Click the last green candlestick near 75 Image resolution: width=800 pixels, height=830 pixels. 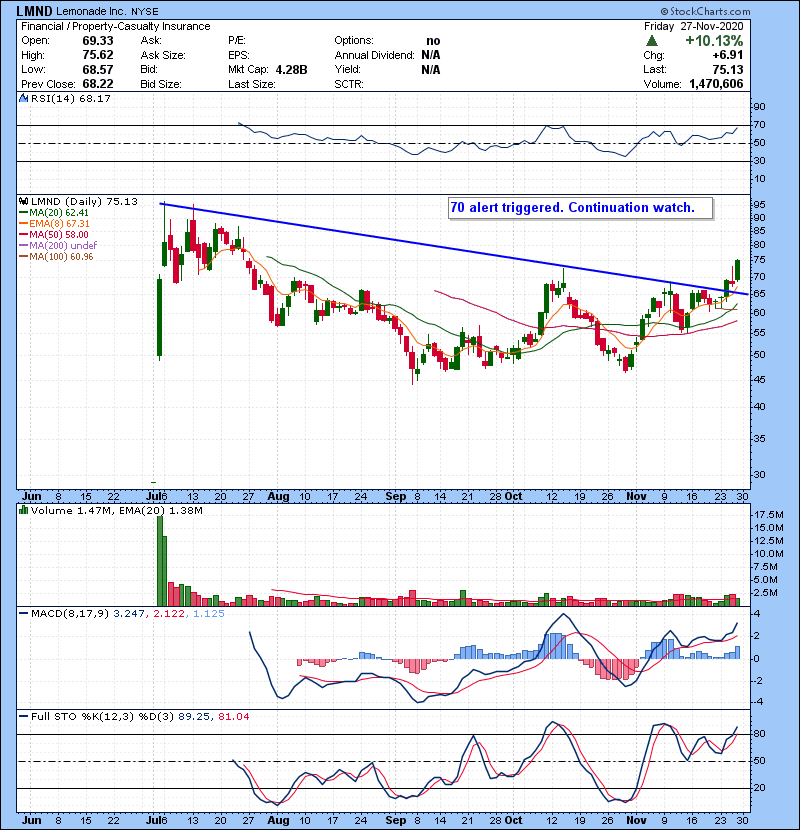pos(738,270)
